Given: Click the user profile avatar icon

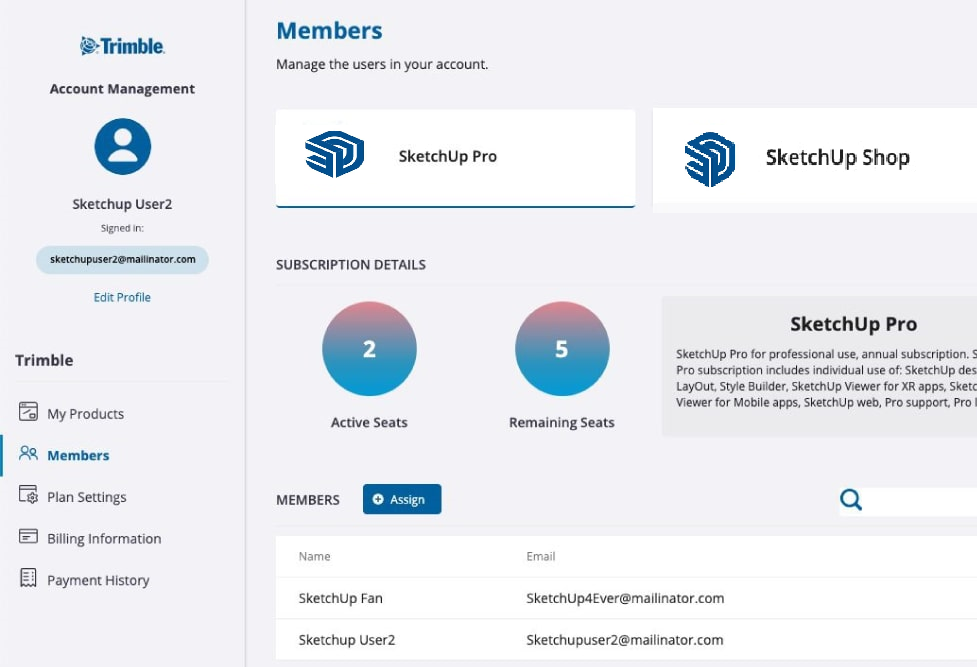Looking at the screenshot, I should 122,146.
